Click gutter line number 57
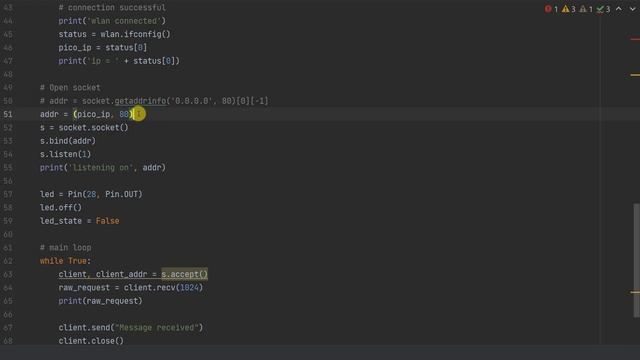 pos(8,194)
